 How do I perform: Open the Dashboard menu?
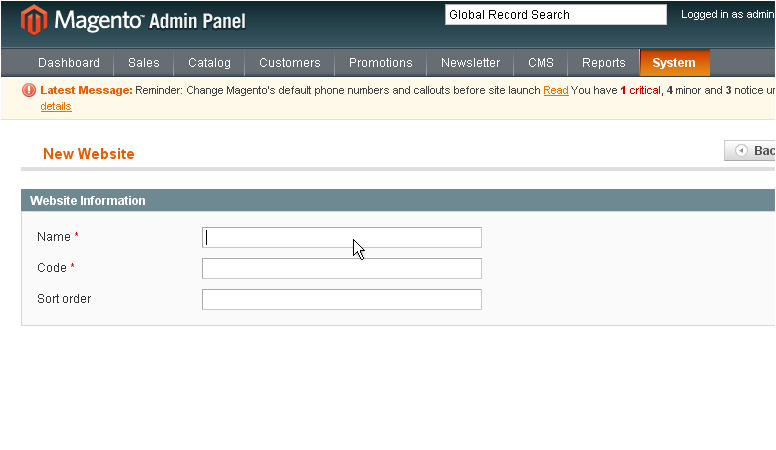click(x=69, y=63)
